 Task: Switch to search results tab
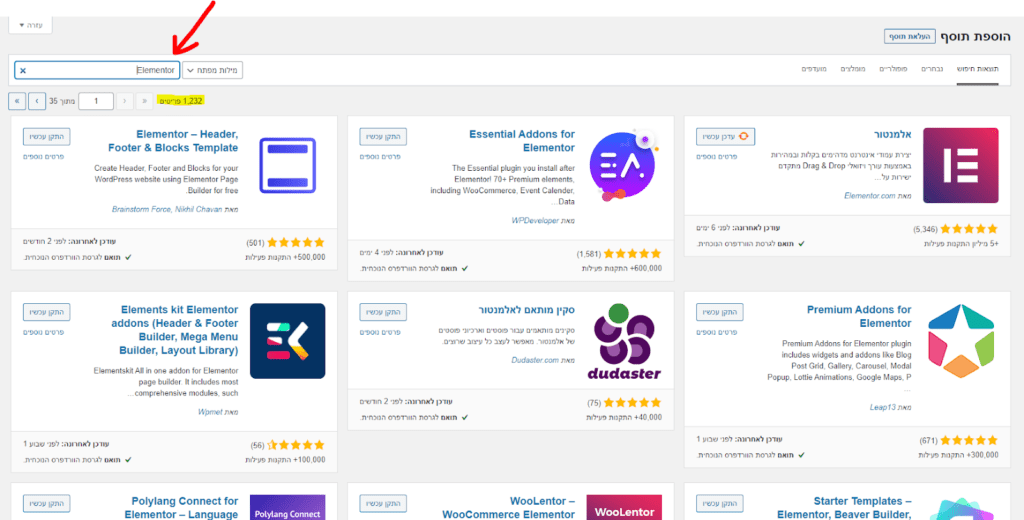978,69
